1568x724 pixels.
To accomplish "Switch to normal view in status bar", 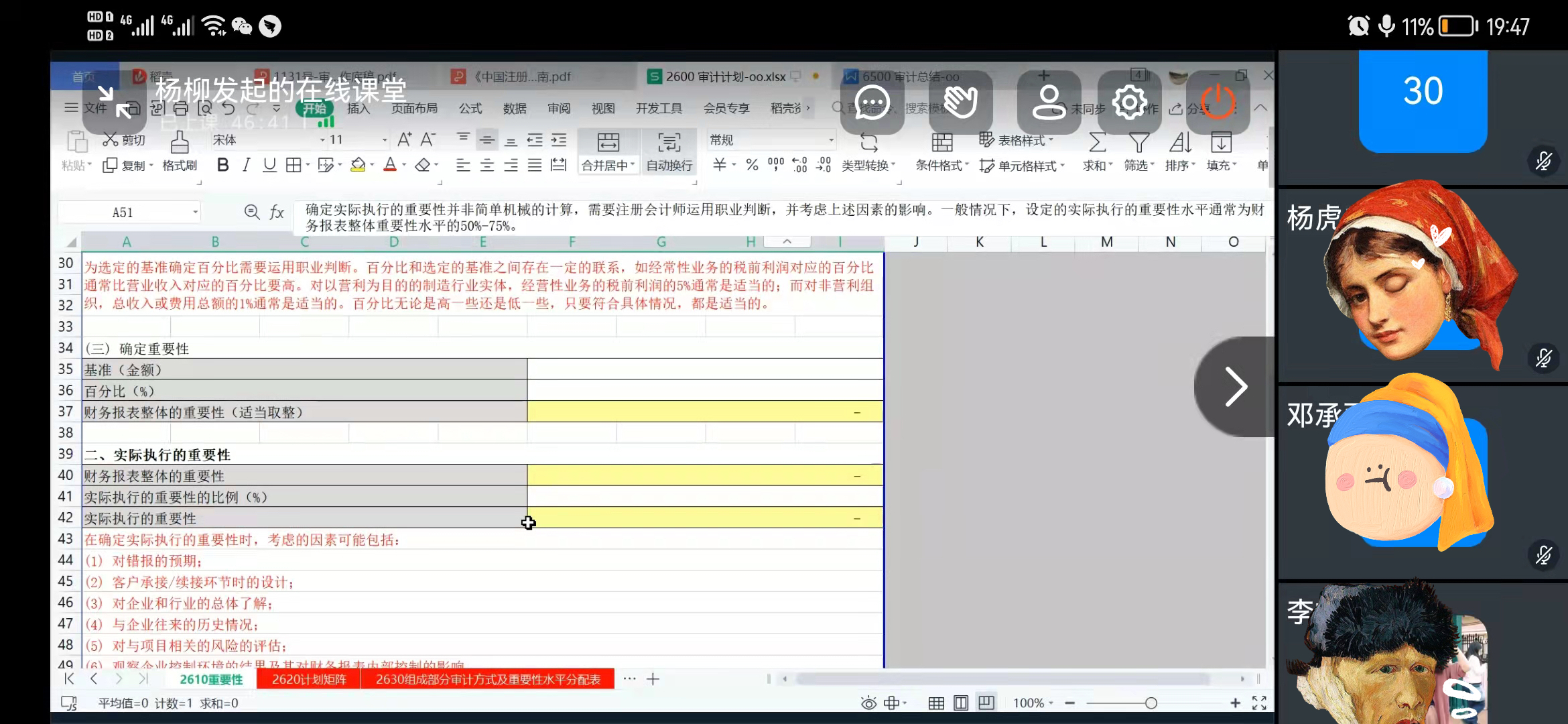I will pos(936,703).
